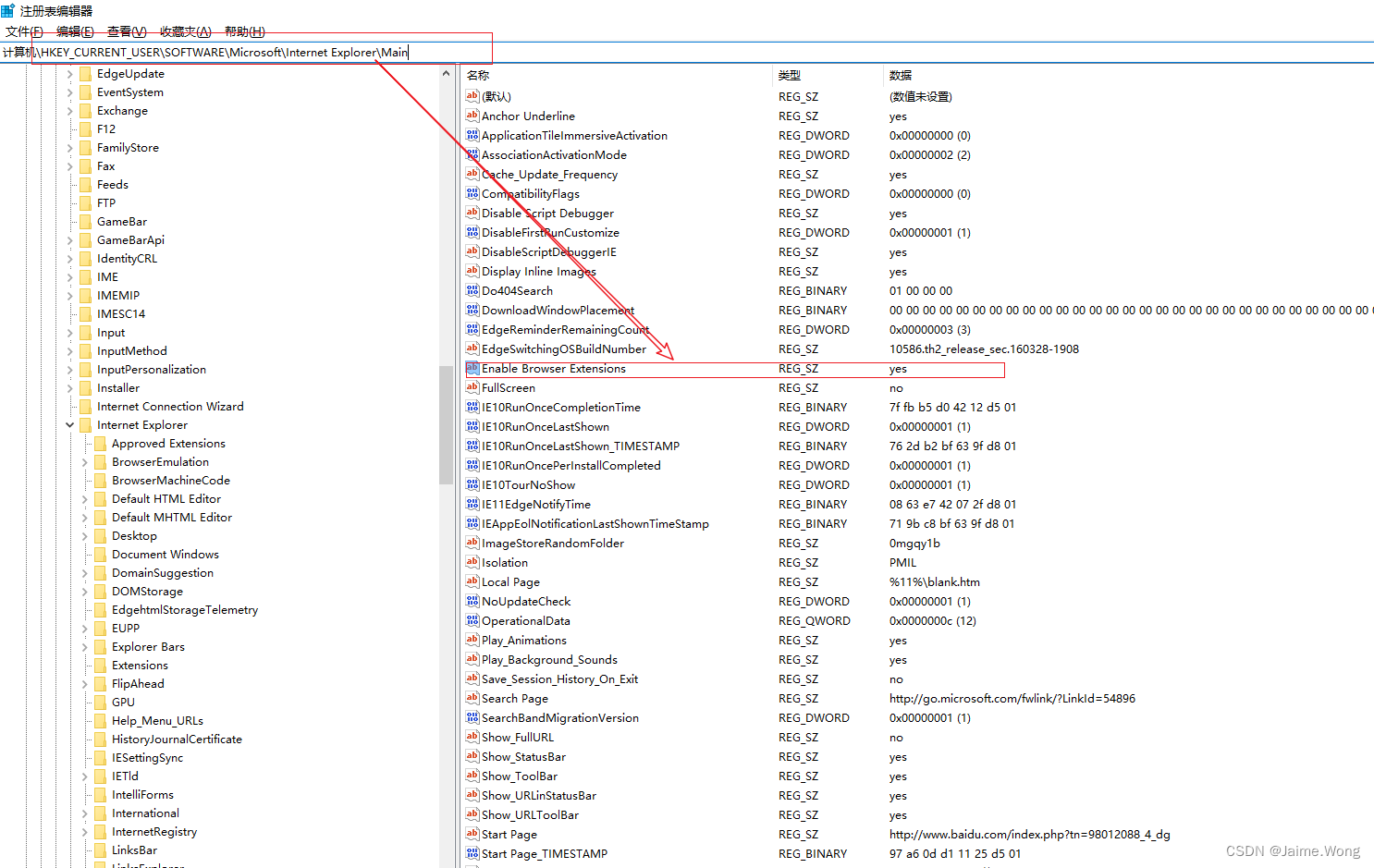This screenshot has width=1374, height=868.
Task: Open the 帮助(H) menu
Action: pyautogui.click(x=245, y=31)
